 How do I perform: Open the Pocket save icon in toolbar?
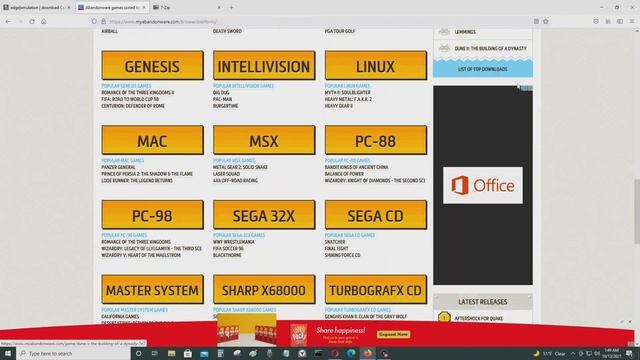pyautogui.click(x=596, y=22)
